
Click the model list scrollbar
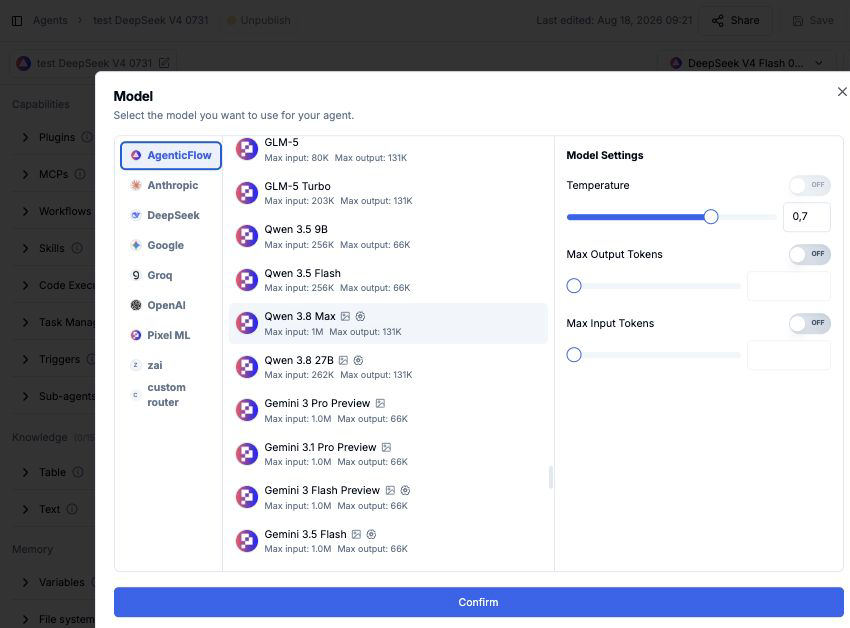(x=551, y=477)
